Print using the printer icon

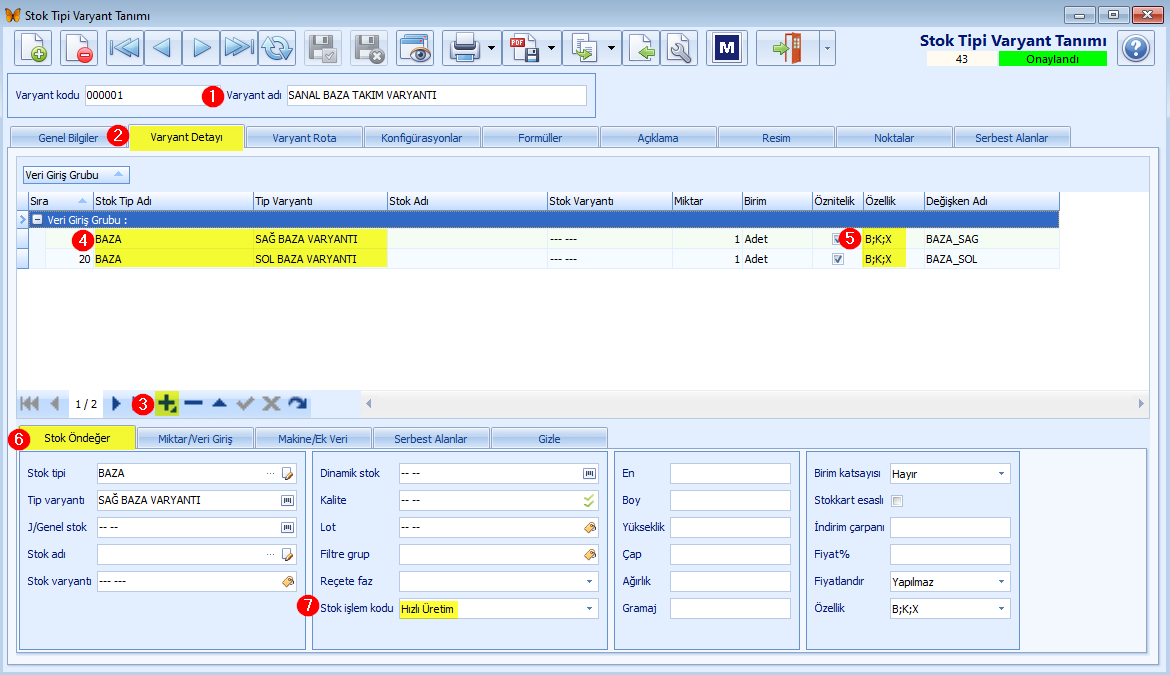(464, 48)
